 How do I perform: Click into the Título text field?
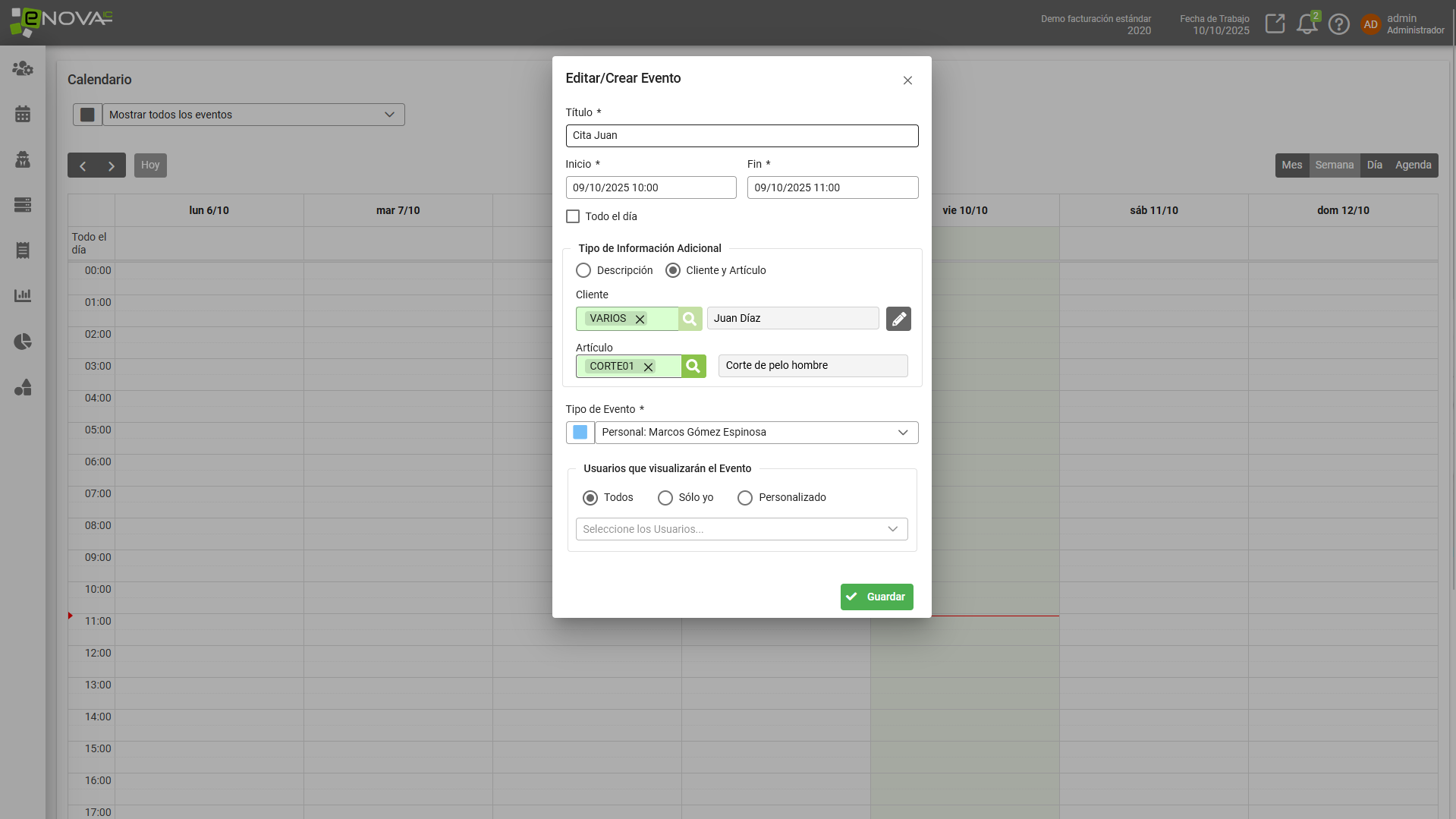[741, 136]
